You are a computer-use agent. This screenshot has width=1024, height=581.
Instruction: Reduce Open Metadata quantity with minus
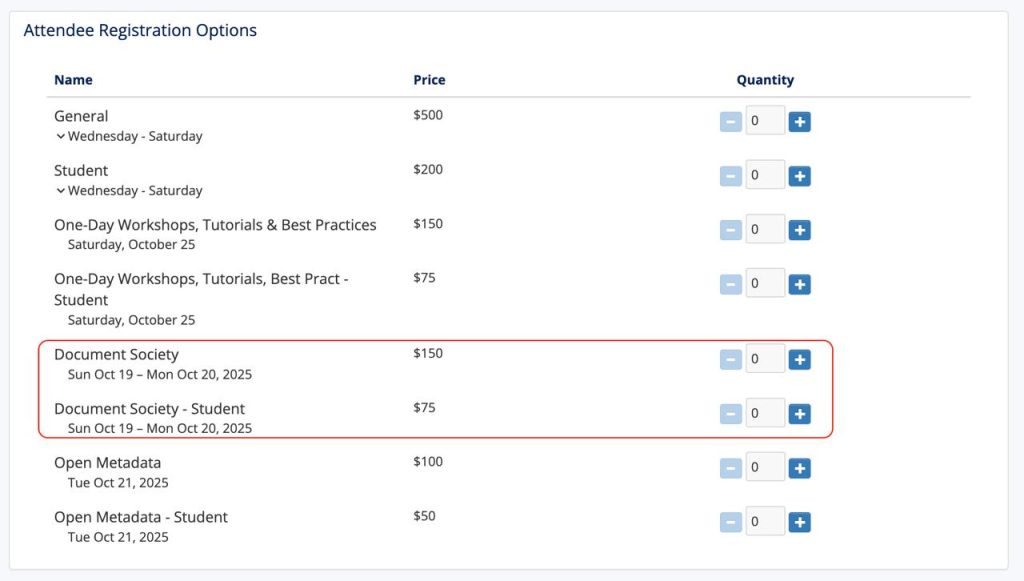(x=731, y=467)
